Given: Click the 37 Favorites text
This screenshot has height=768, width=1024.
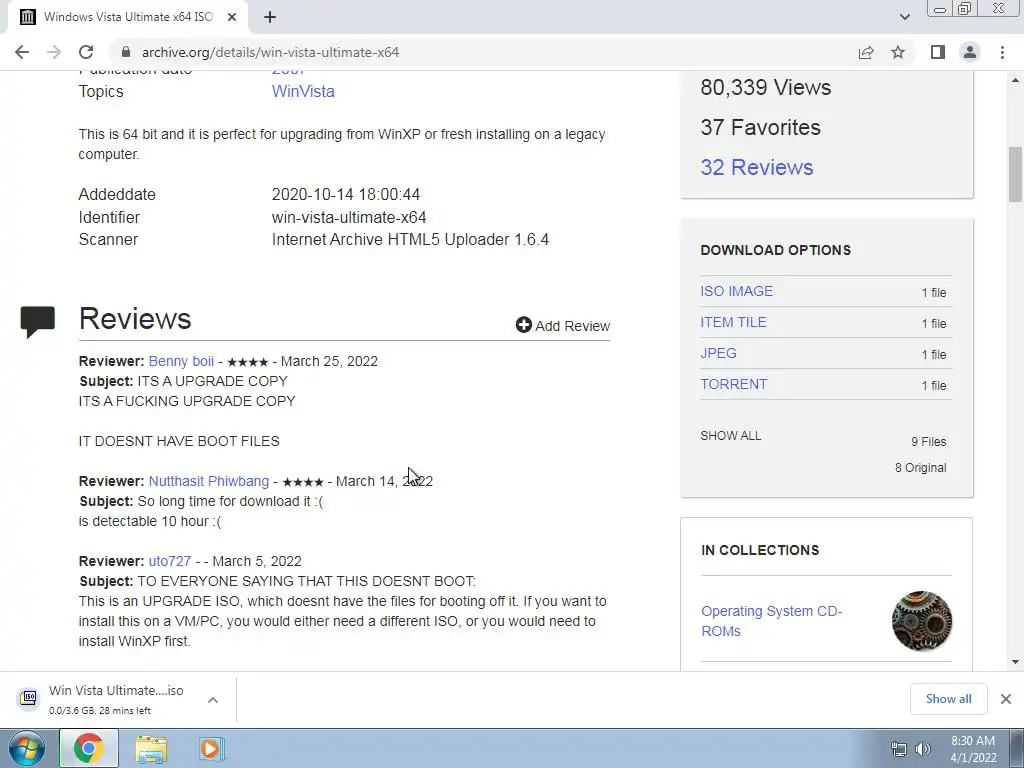Looking at the screenshot, I should point(760,127).
